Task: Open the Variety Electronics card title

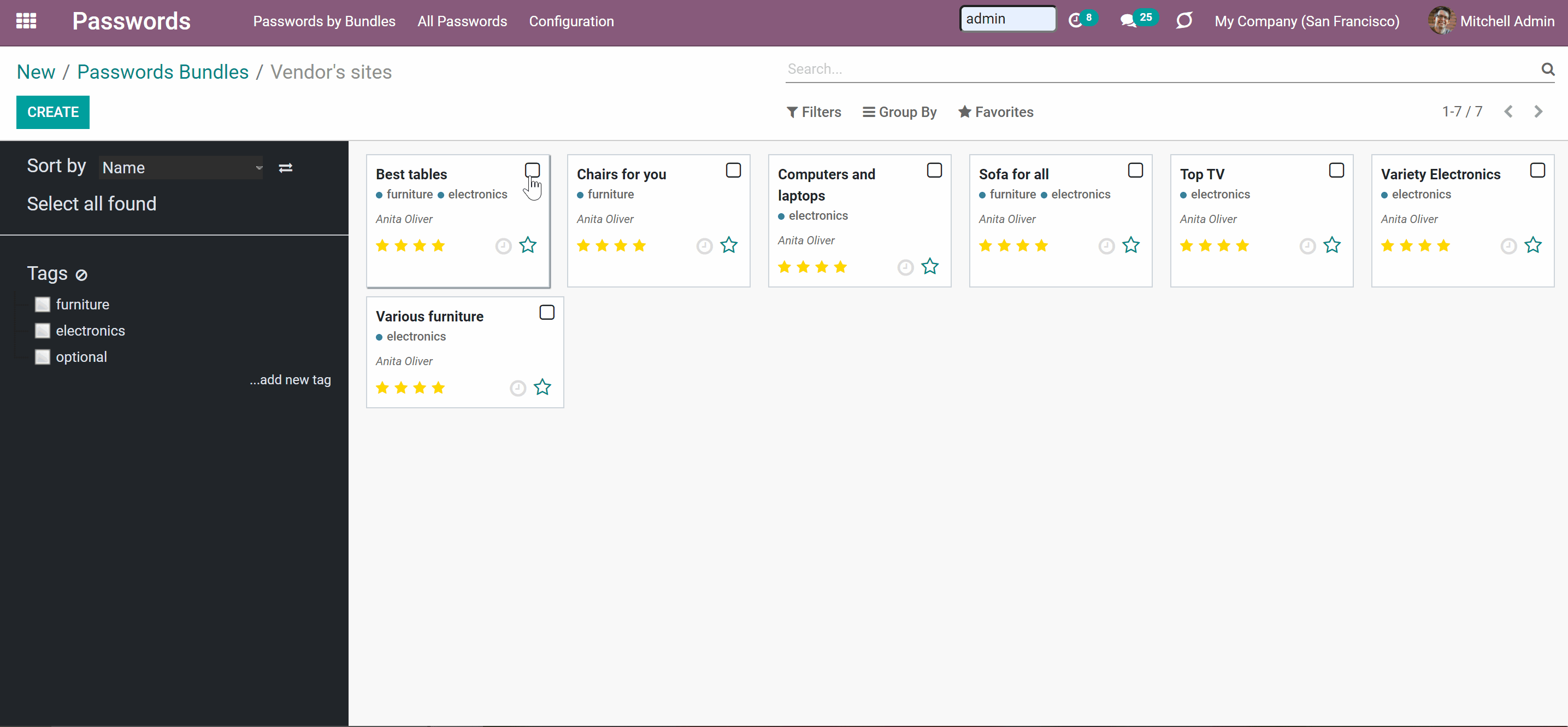Action: (1440, 174)
